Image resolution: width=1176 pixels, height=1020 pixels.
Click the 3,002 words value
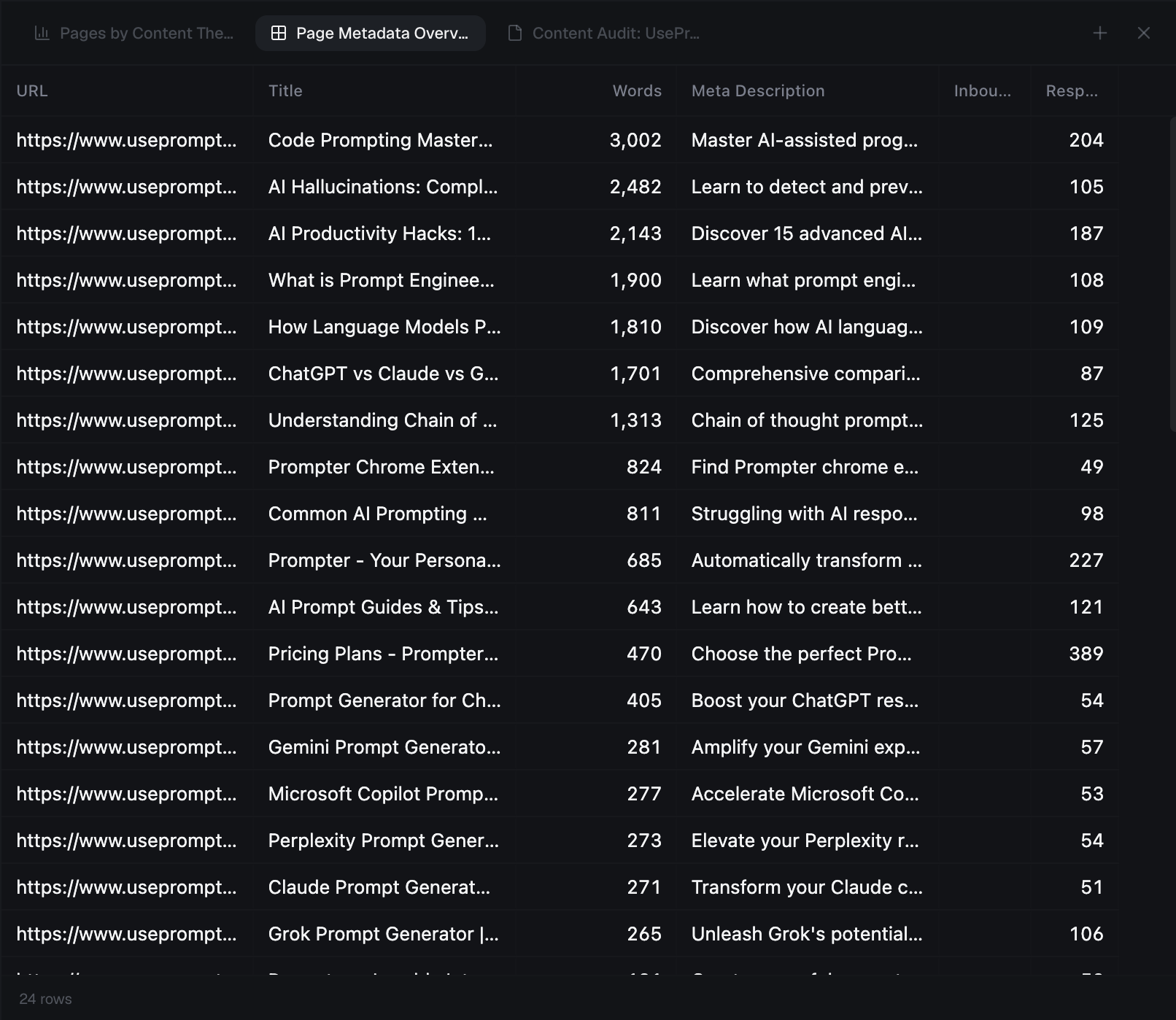point(635,140)
